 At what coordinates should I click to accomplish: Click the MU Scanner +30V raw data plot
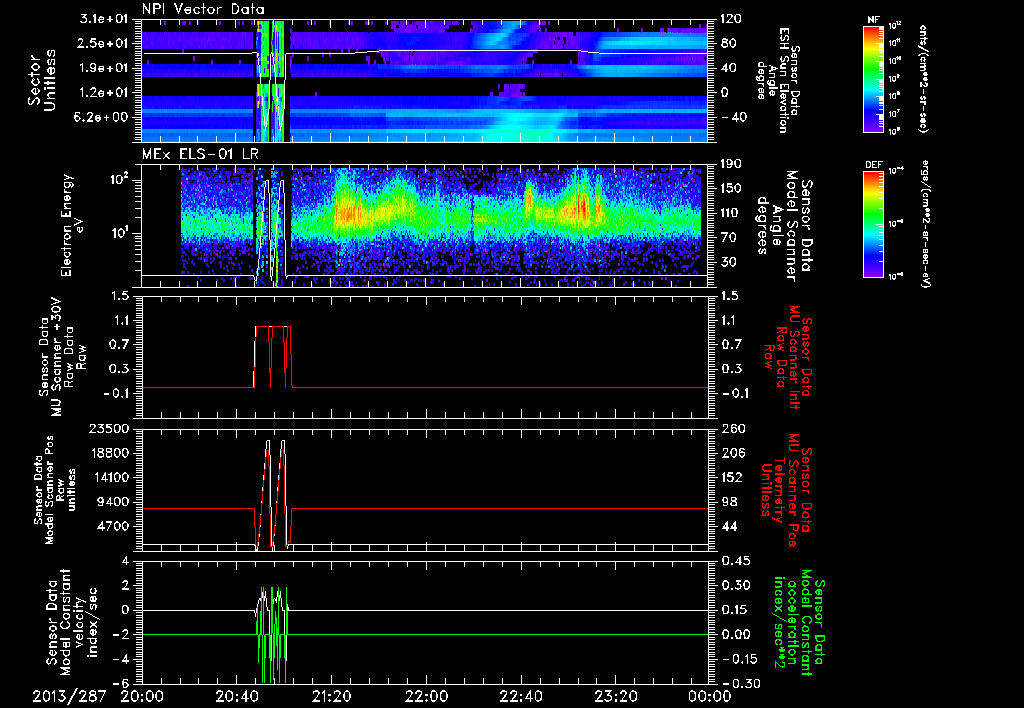tap(424, 357)
